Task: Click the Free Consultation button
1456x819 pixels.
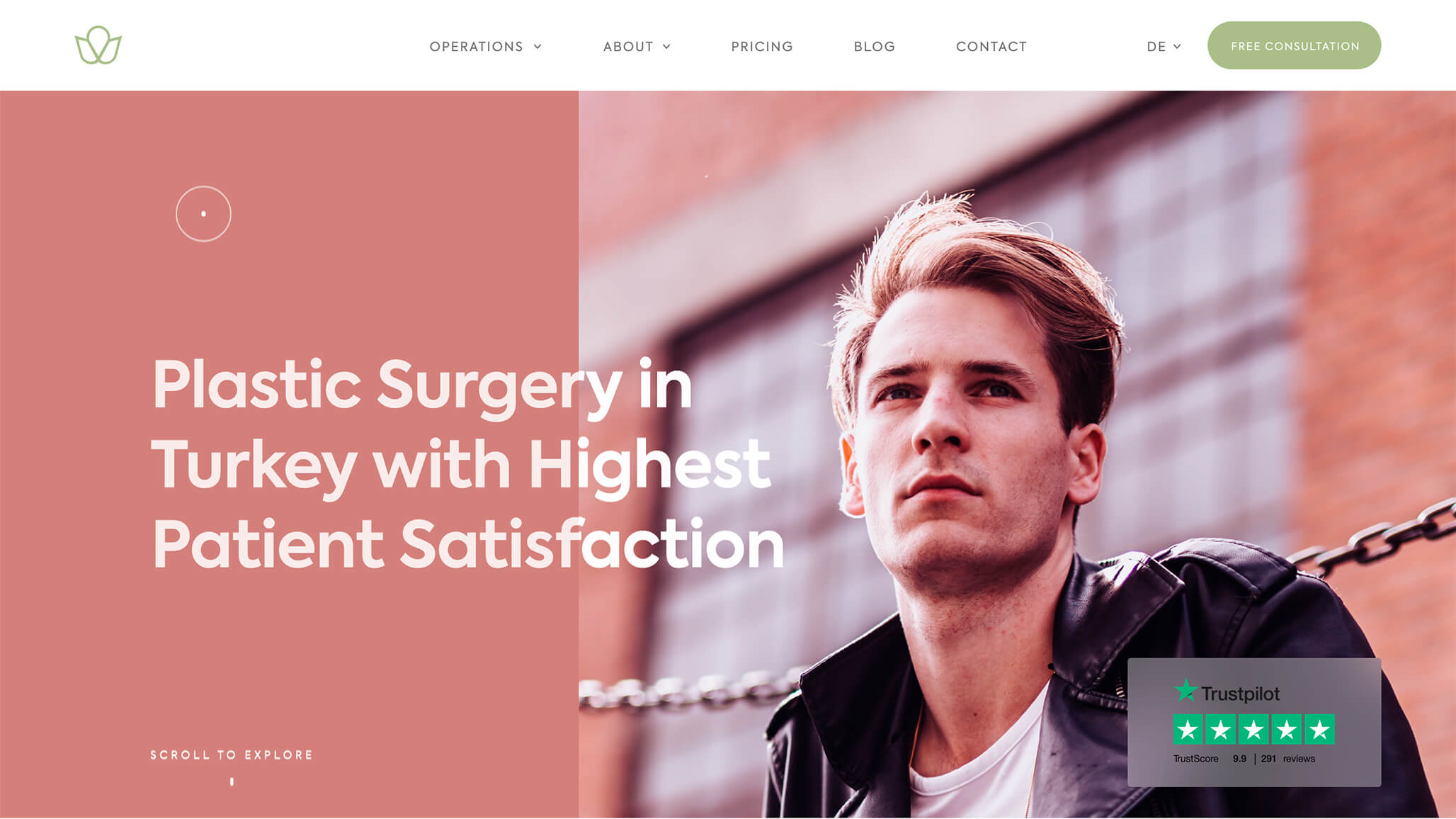Action: [x=1295, y=45]
